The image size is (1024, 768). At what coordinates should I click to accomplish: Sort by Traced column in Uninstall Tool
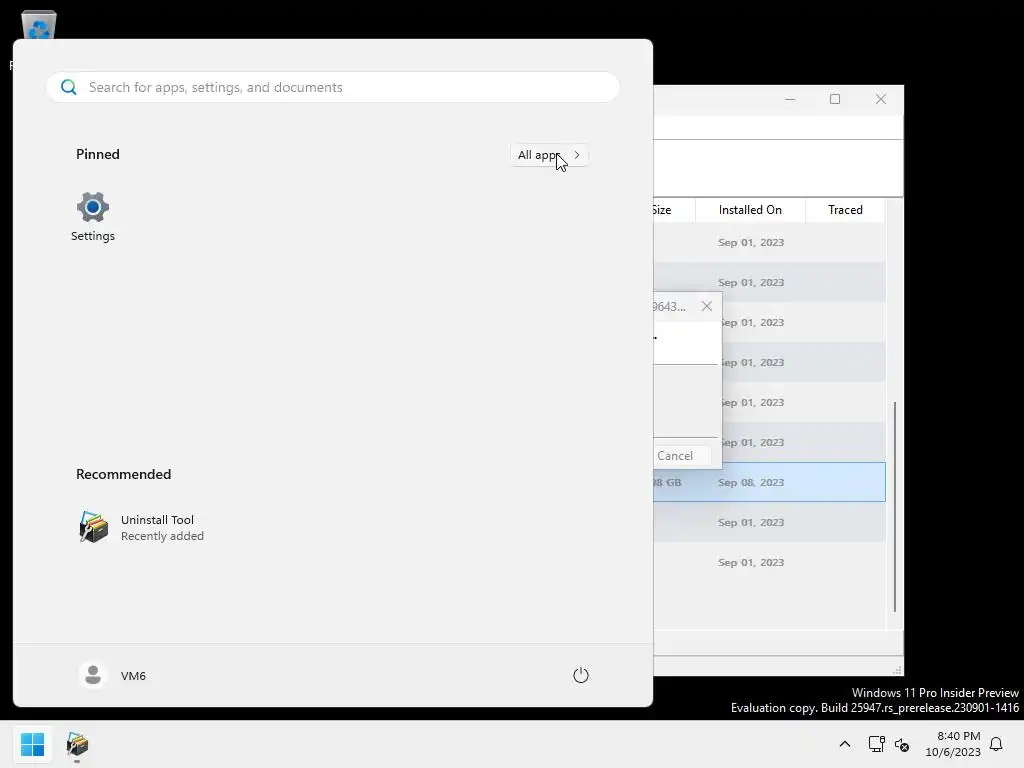click(845, 210)
